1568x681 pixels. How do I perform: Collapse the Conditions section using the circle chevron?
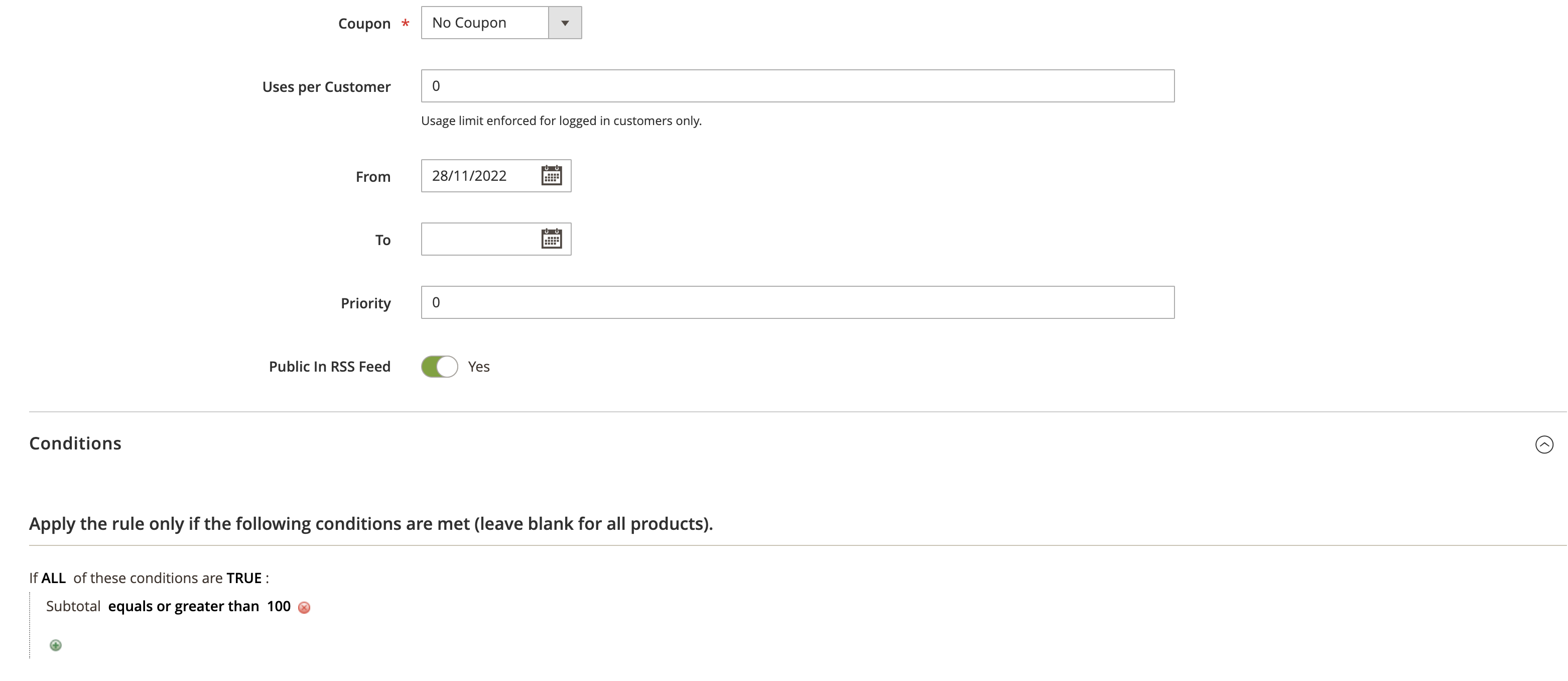click(1543, 444)
